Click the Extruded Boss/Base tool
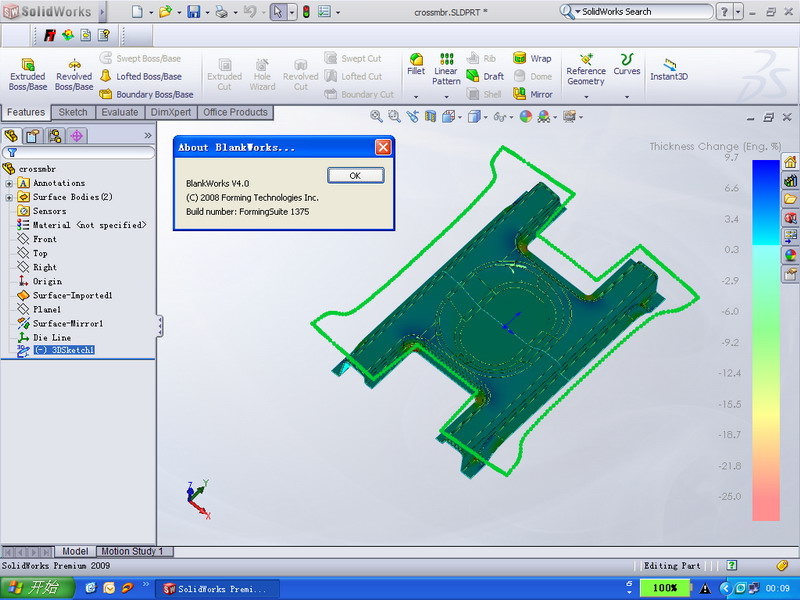800x600 pixels. pos(28,74)
